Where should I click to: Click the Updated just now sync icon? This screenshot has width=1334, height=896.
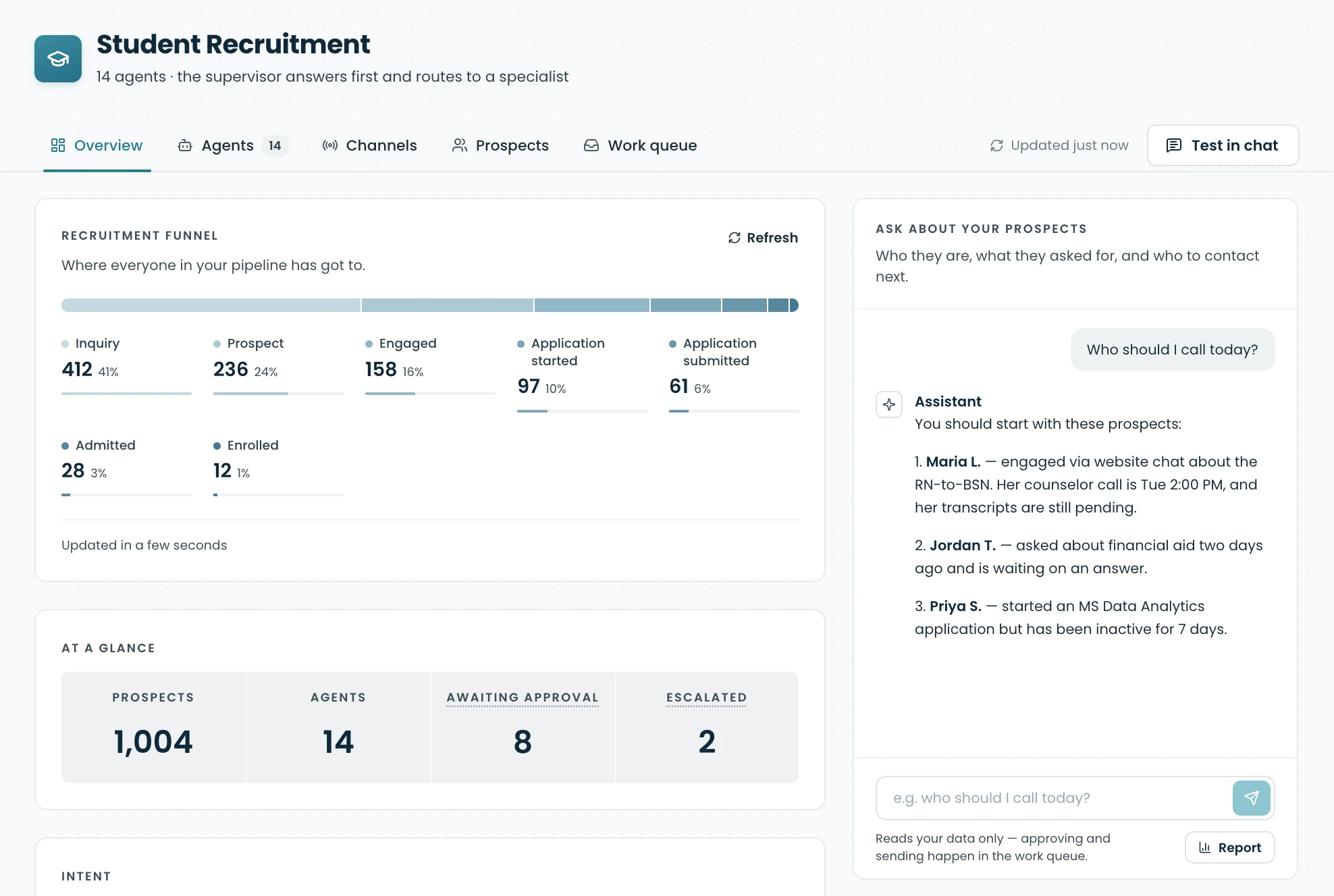[x=996, y=145]
